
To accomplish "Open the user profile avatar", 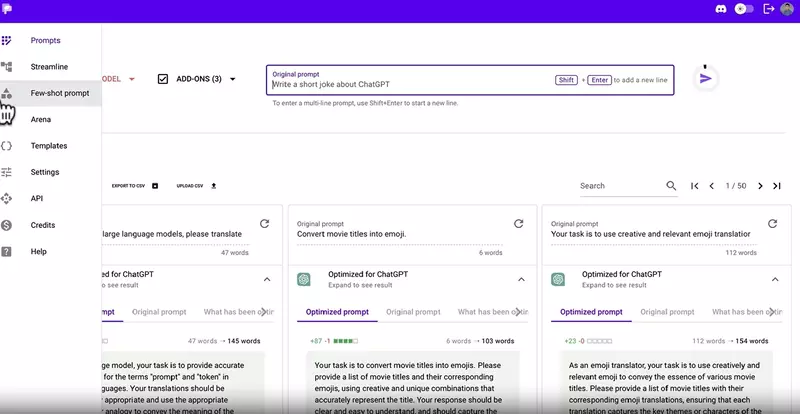I will (787, 9).
